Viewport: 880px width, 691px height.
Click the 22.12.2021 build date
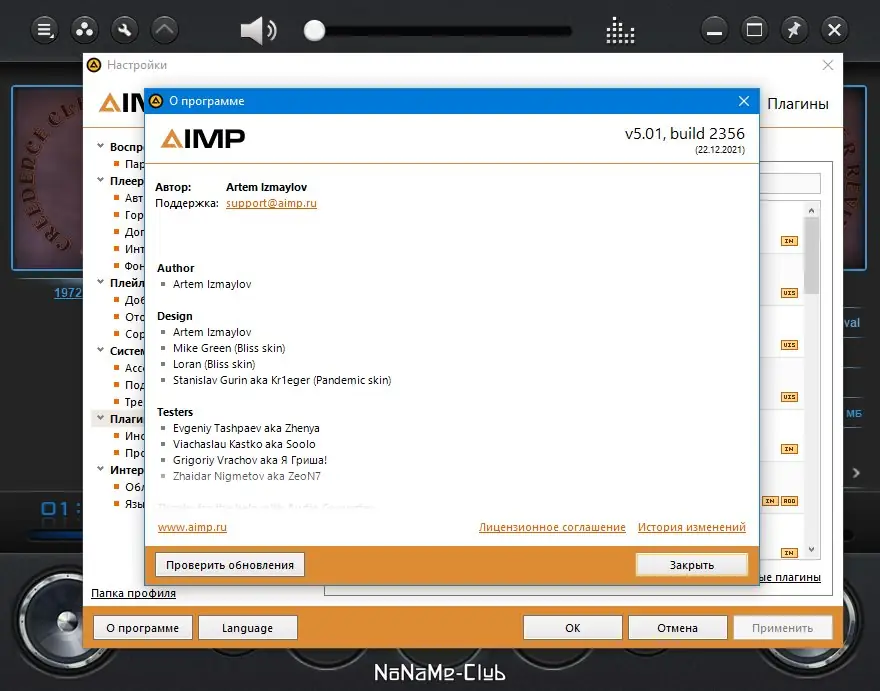click(719, 150)
